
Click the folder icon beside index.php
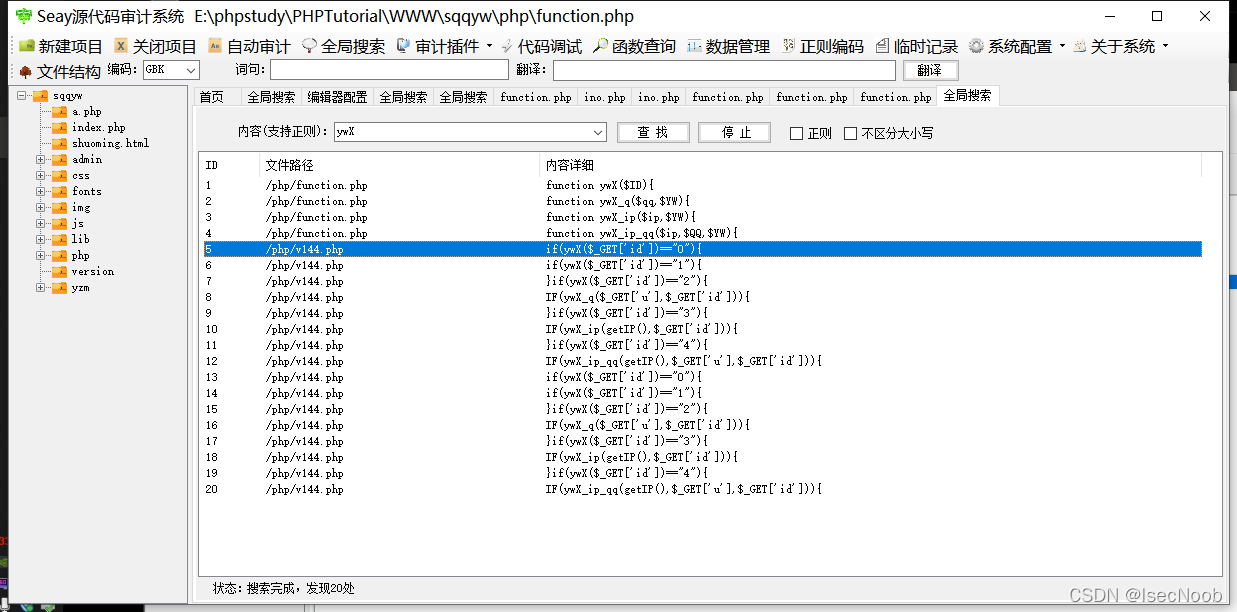[x=60, y=128]
